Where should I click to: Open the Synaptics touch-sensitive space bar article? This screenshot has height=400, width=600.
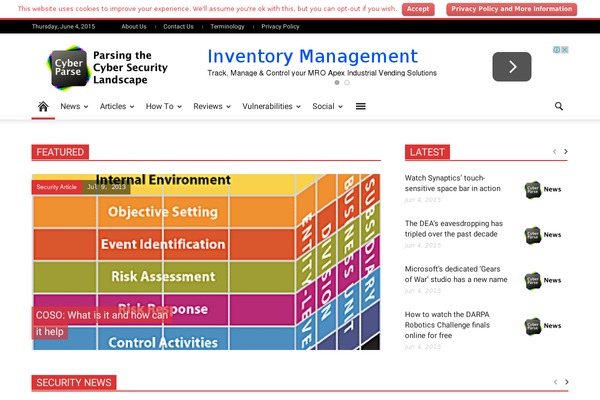(453, 183)
